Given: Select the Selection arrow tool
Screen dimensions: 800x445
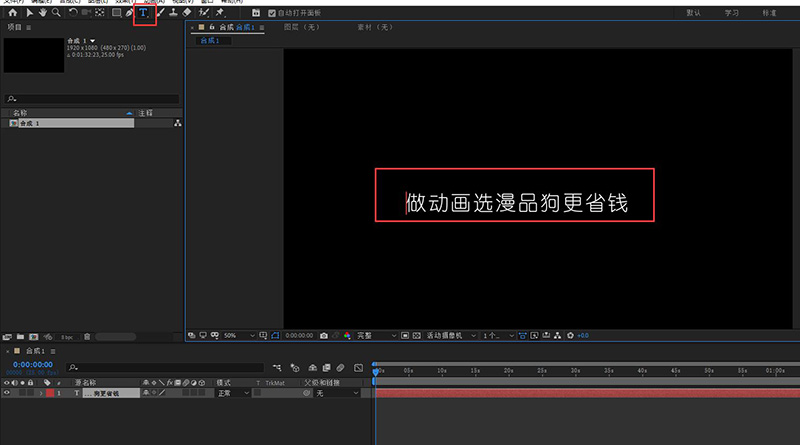Looking at the screenshot, I should point(29,13).
